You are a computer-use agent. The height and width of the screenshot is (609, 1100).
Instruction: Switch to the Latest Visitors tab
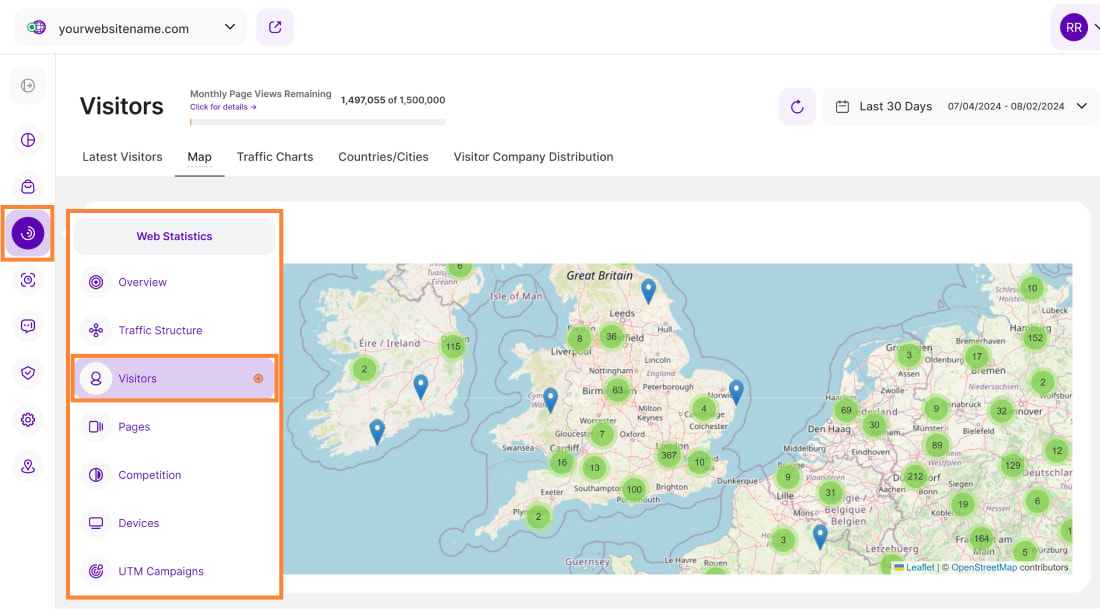[x=122, y=157]
